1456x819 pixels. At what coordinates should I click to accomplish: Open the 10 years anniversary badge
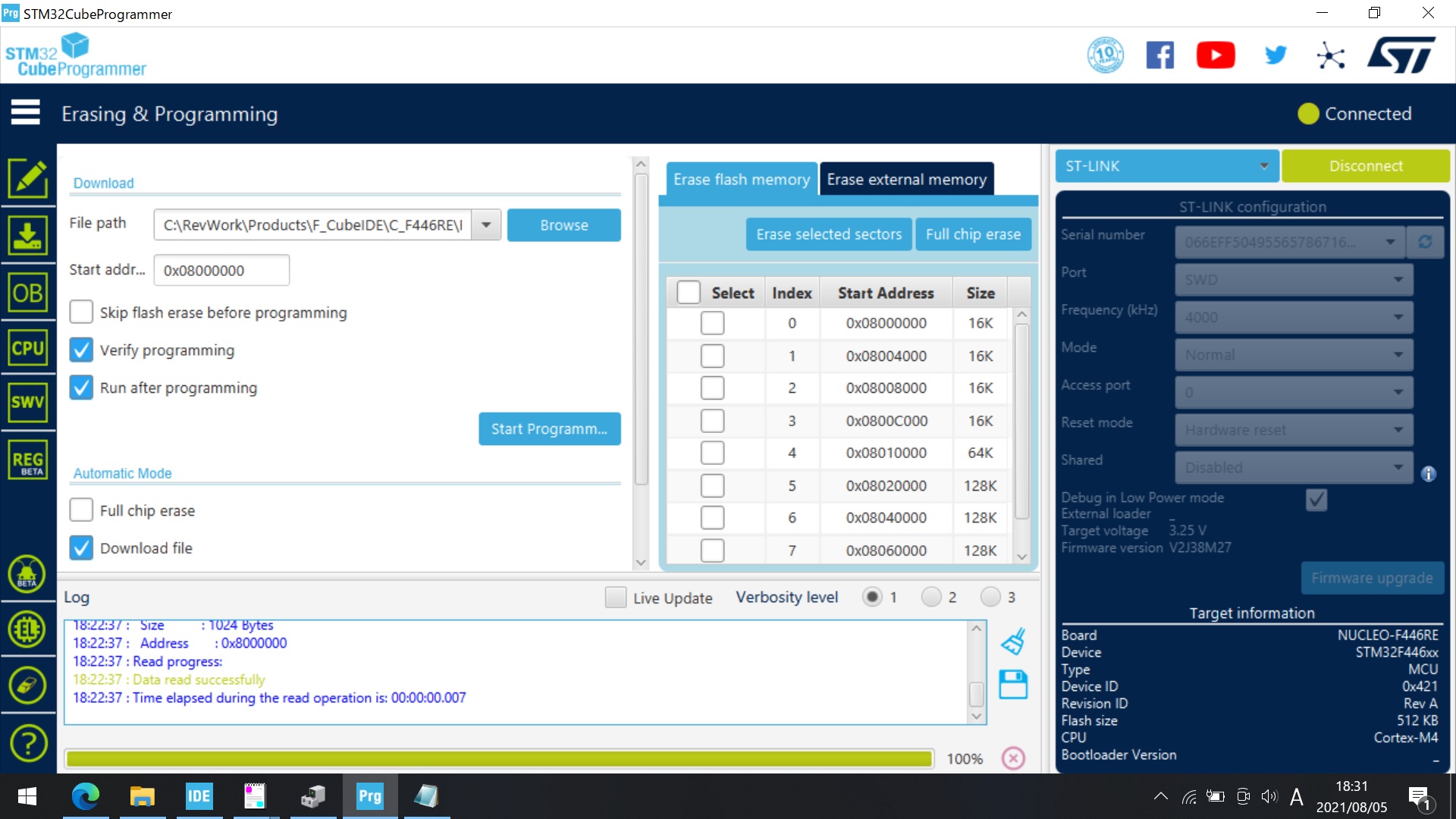pos(1106,55)
